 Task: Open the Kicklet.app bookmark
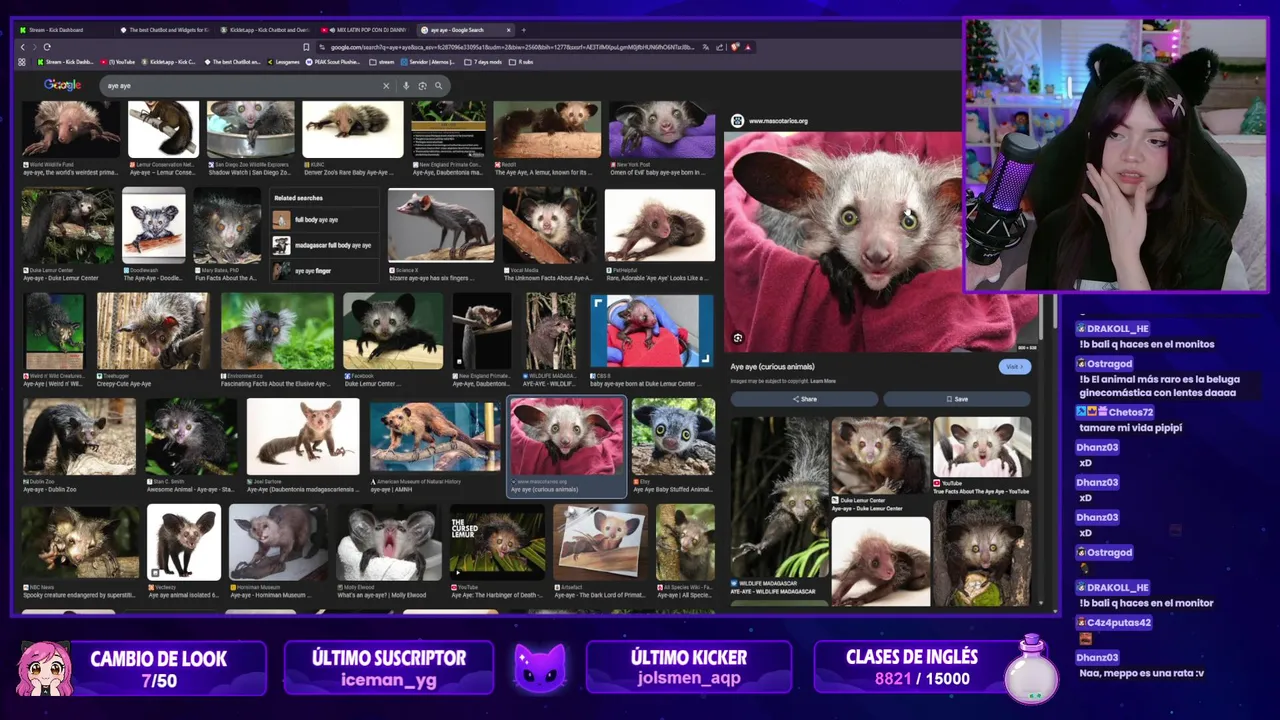pos(170,62)
